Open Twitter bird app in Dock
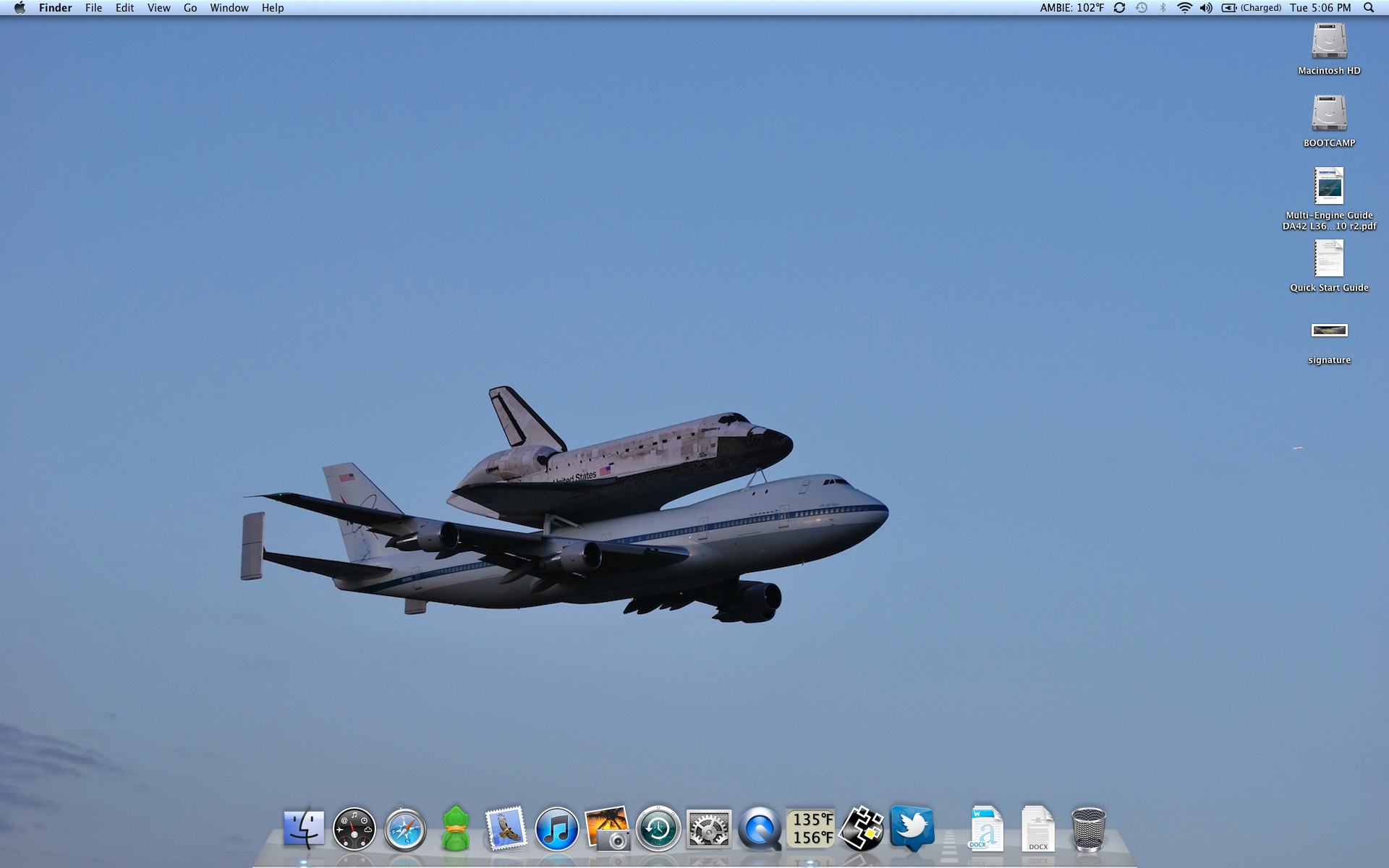The height and width of the screenshot is (868, 1389). pyautogui.click(x=912, y=827)
